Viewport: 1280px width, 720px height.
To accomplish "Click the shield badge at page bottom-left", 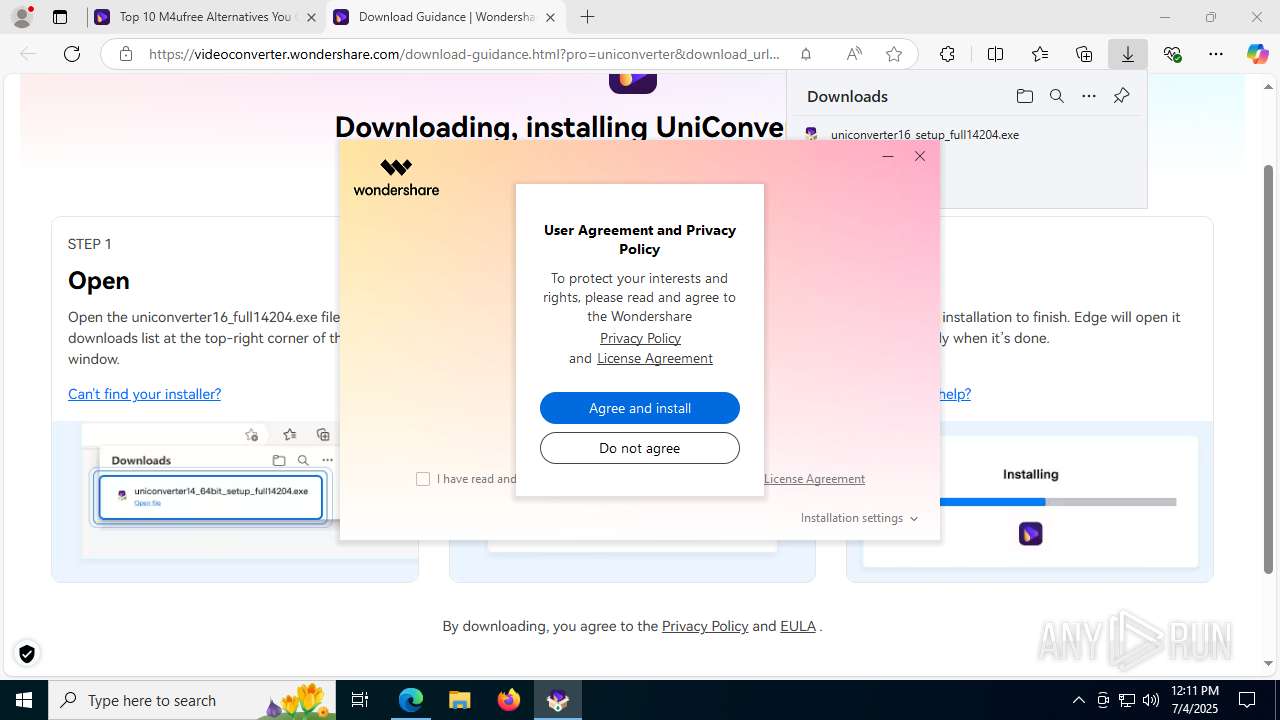I will click(27, 653).
